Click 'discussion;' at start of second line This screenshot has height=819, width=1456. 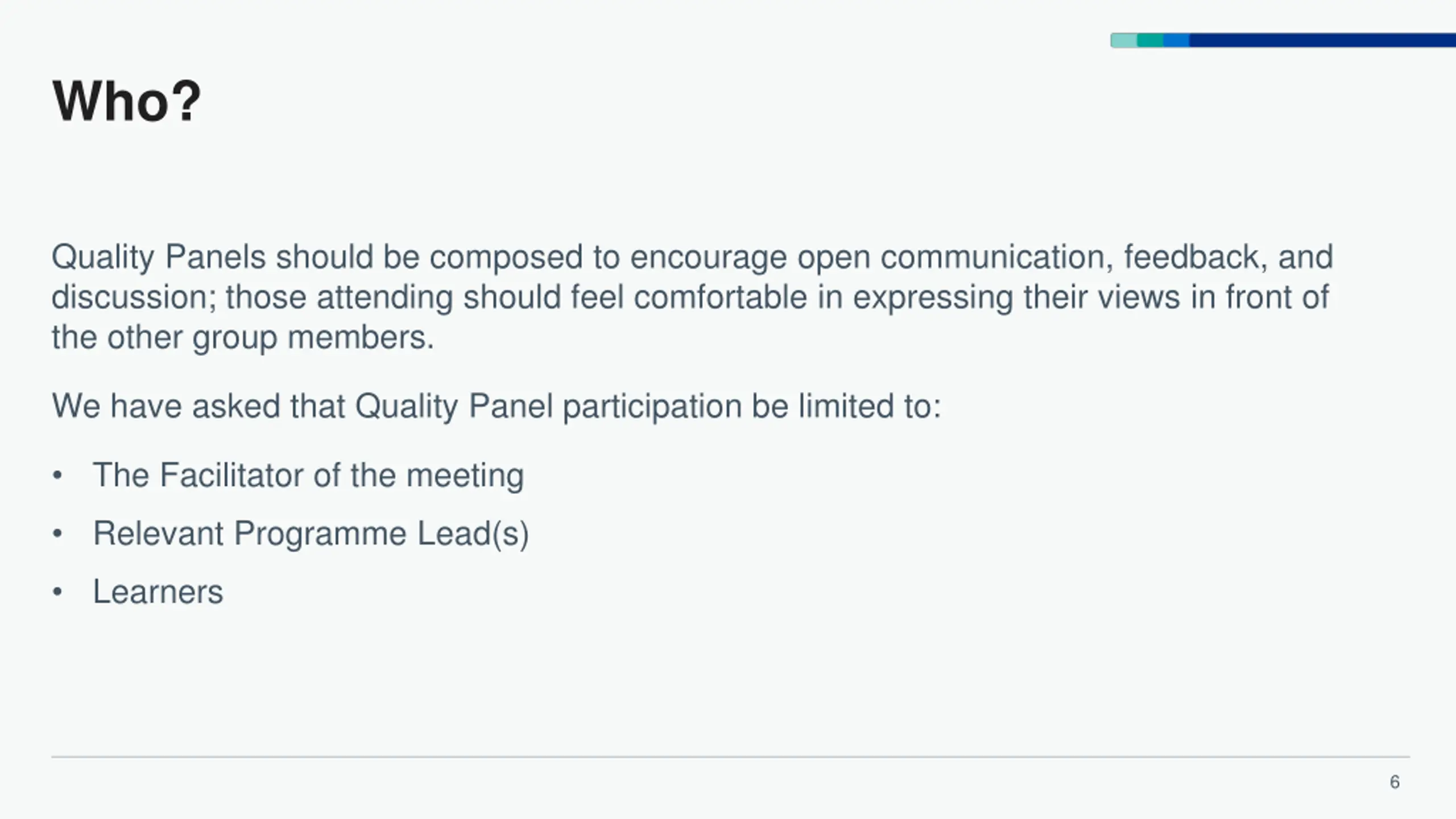pyautogui.click(x=134, y=297)
